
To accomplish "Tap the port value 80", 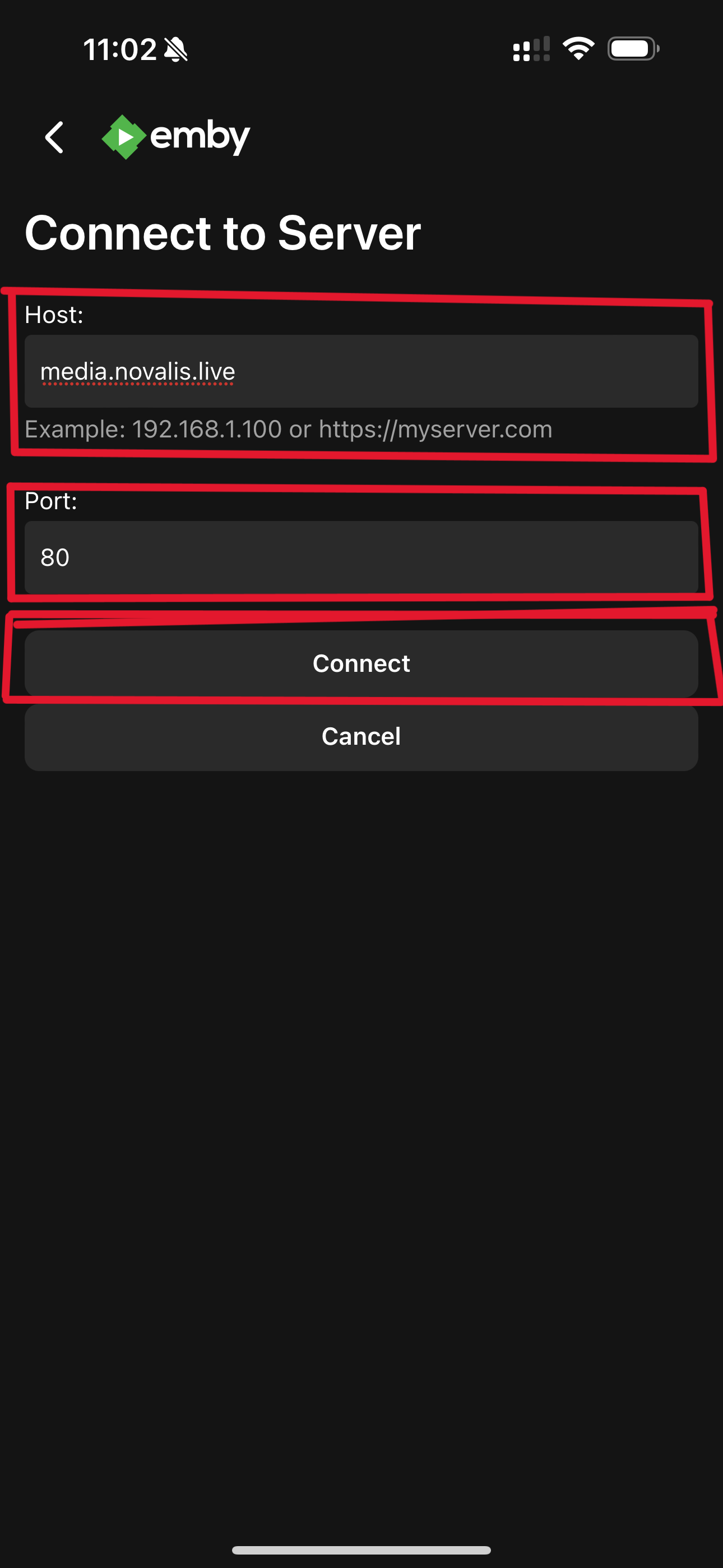I will 55,557.
